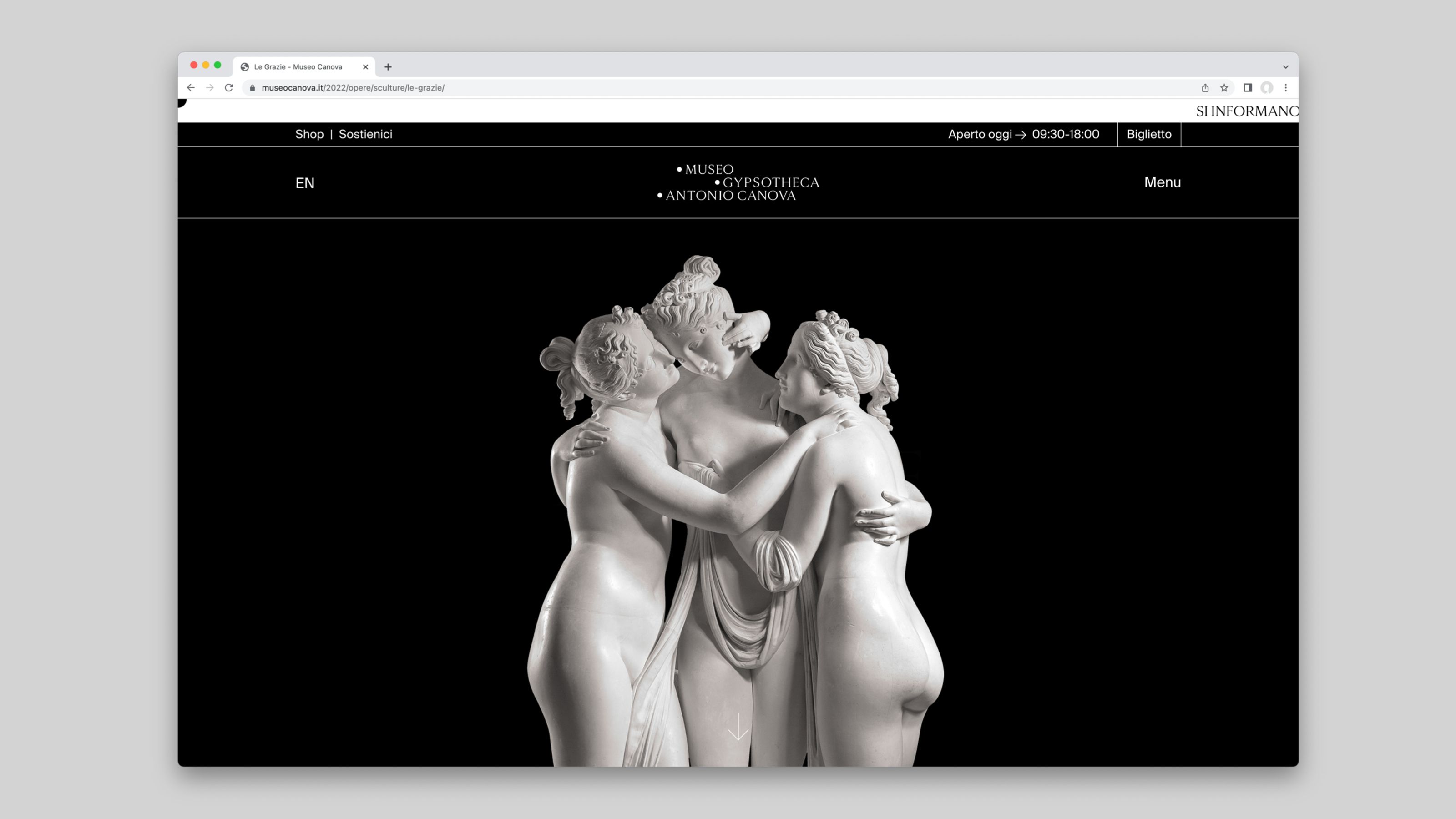Reload the page
The image size is (1456, 819).
coord(229,88)
